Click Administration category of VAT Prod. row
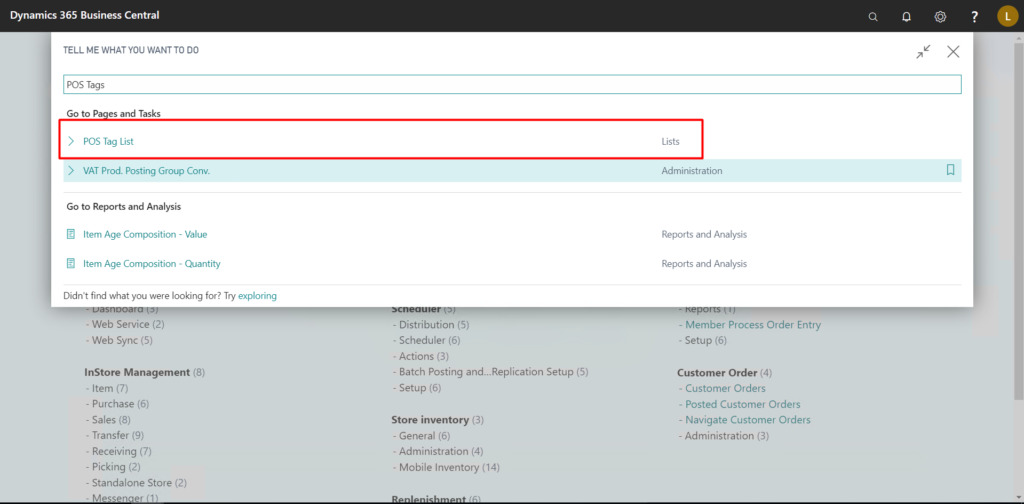Image resolution: width=1024 pixels, height=504 pixels. click(692, 170)
